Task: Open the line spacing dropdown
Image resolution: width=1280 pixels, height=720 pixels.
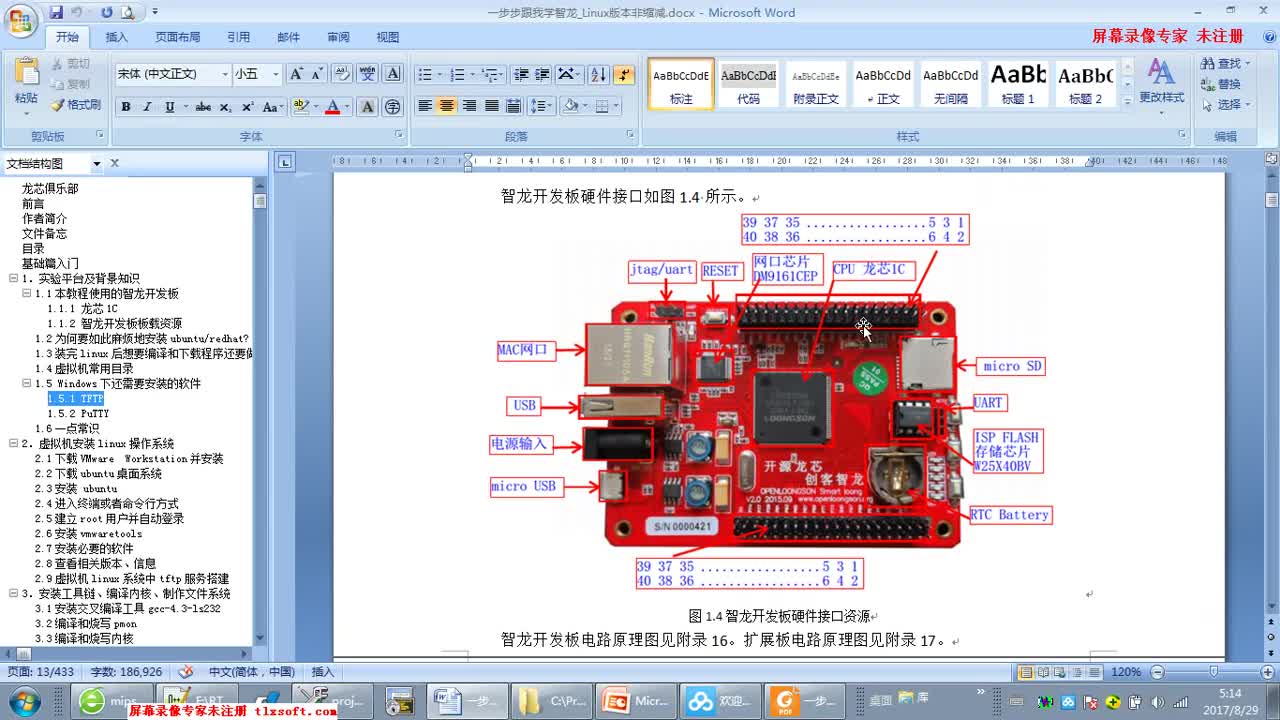Action: point(551,106)
